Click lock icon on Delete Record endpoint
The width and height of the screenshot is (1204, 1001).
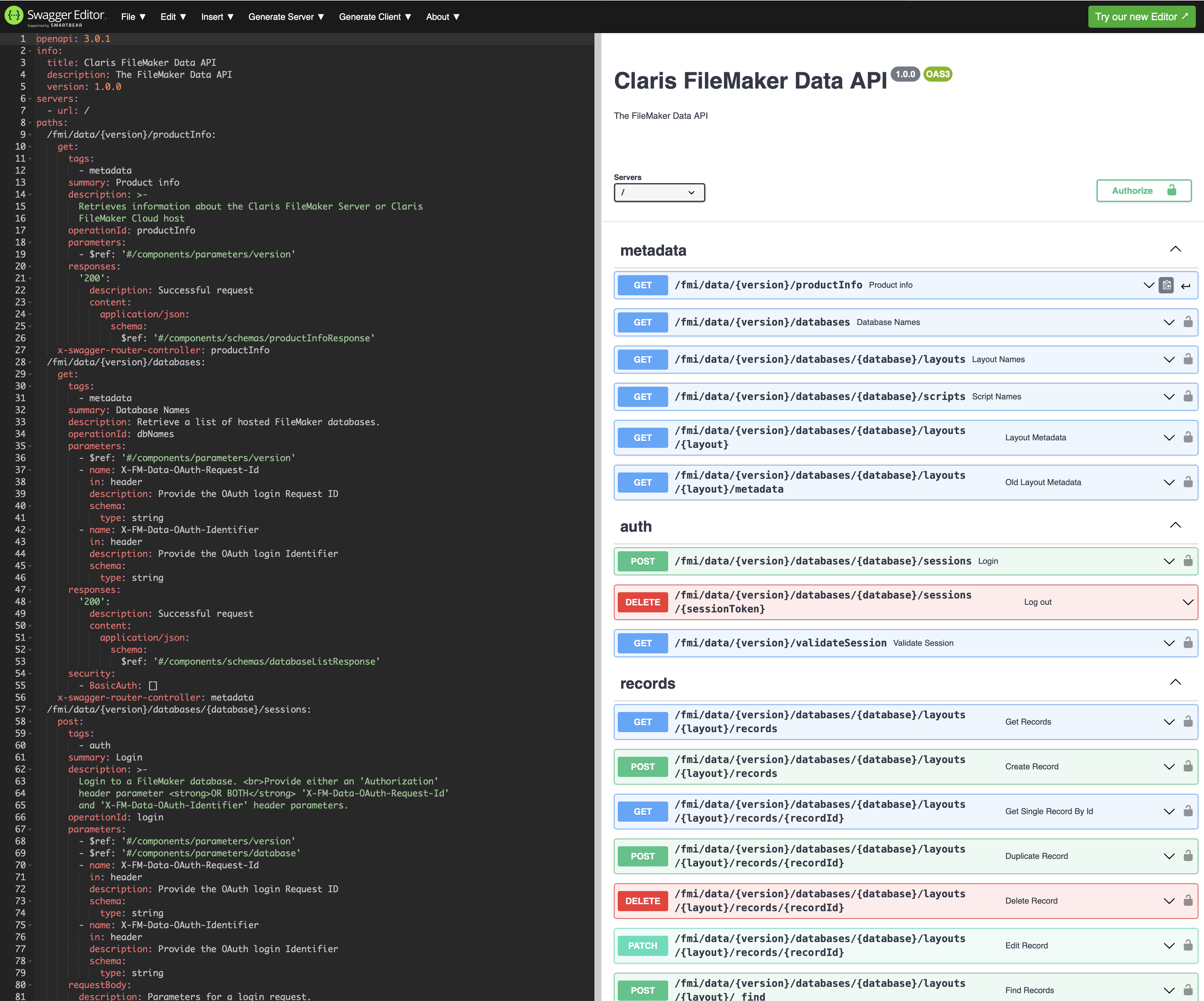(1188, 901)
